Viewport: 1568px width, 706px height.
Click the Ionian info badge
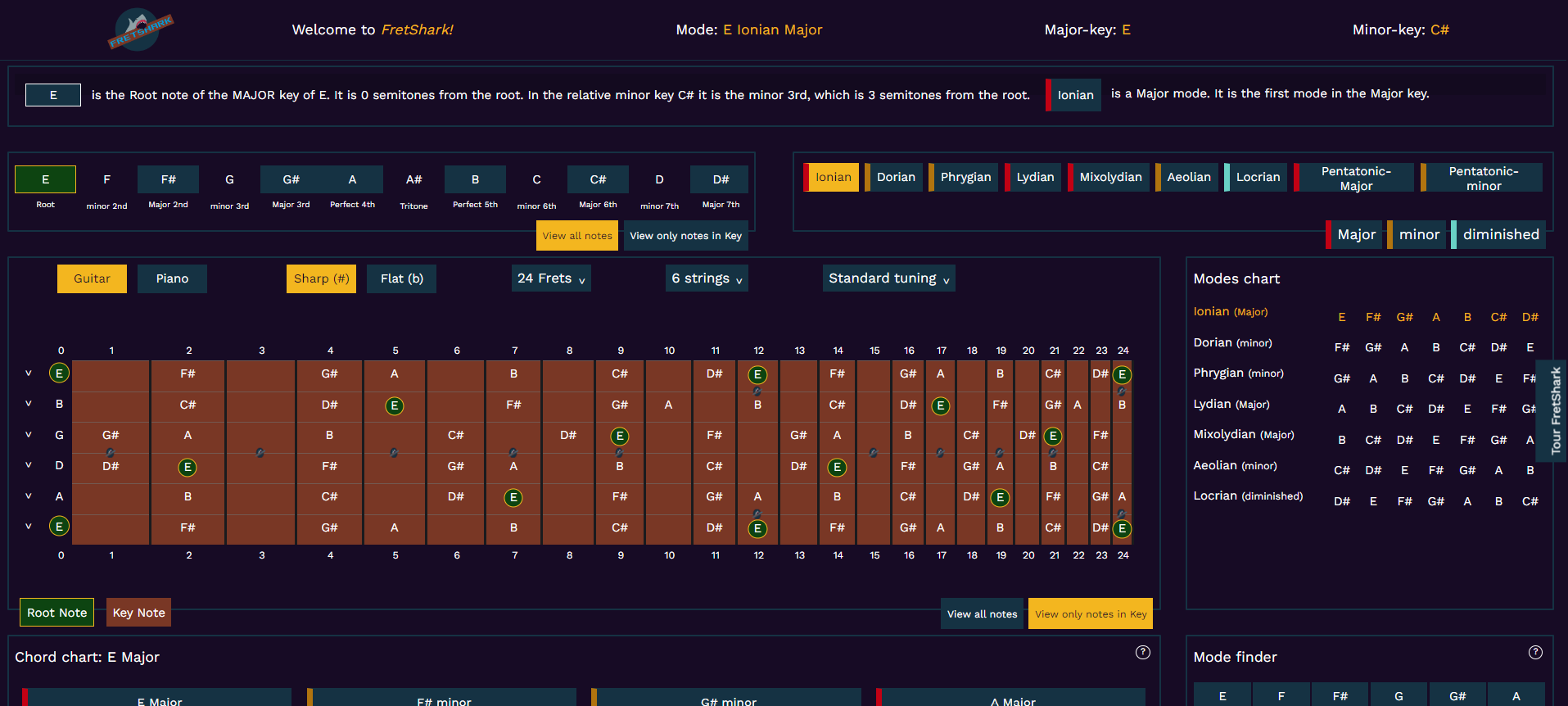[x=1073, y=95]
